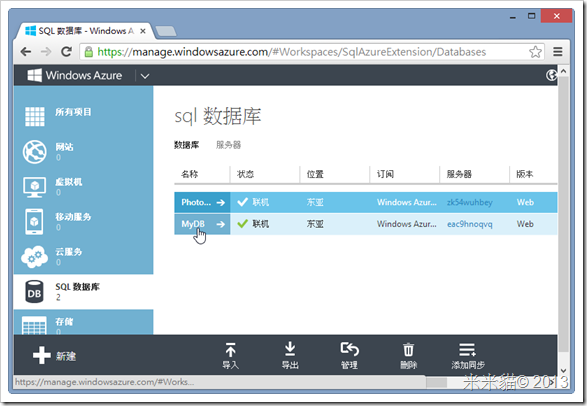This screenshot has width=587, height=406.
Task: Open server link eac9hnoqvq
Action: 469,224
